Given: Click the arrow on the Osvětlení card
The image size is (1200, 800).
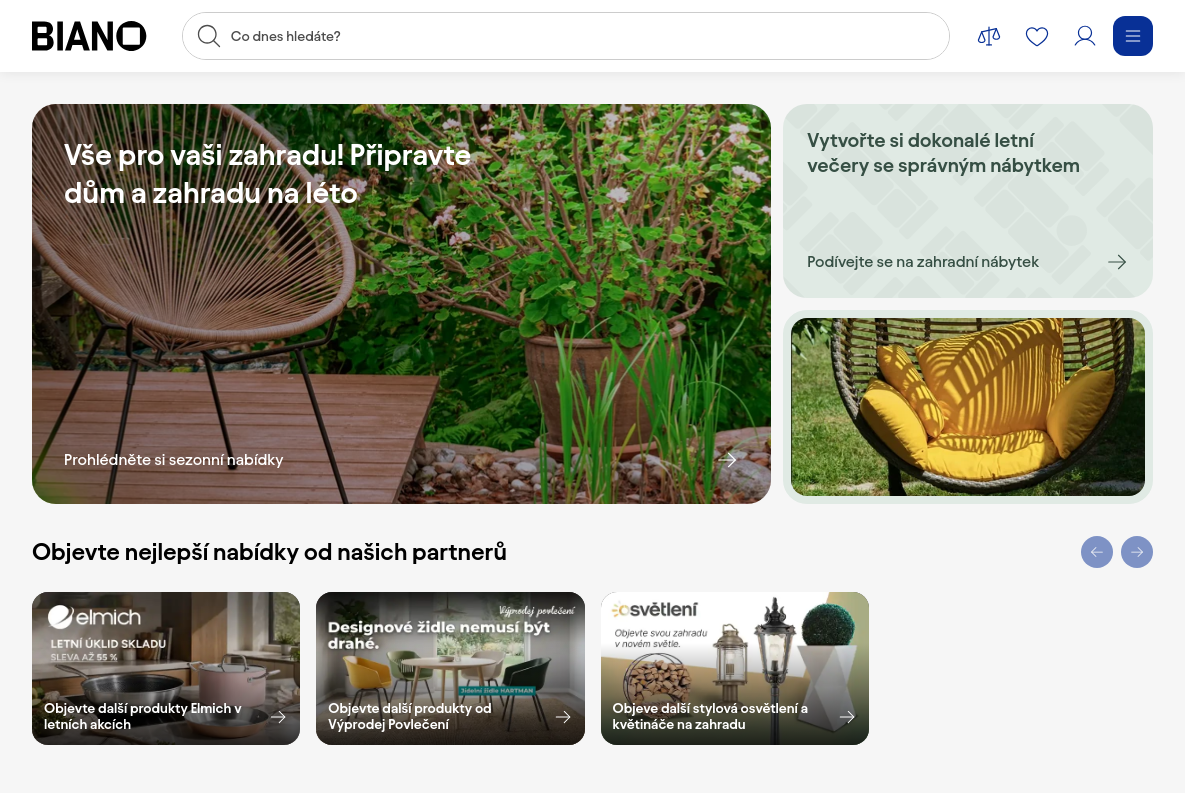Looking at the screenshot, I should 847,717.
